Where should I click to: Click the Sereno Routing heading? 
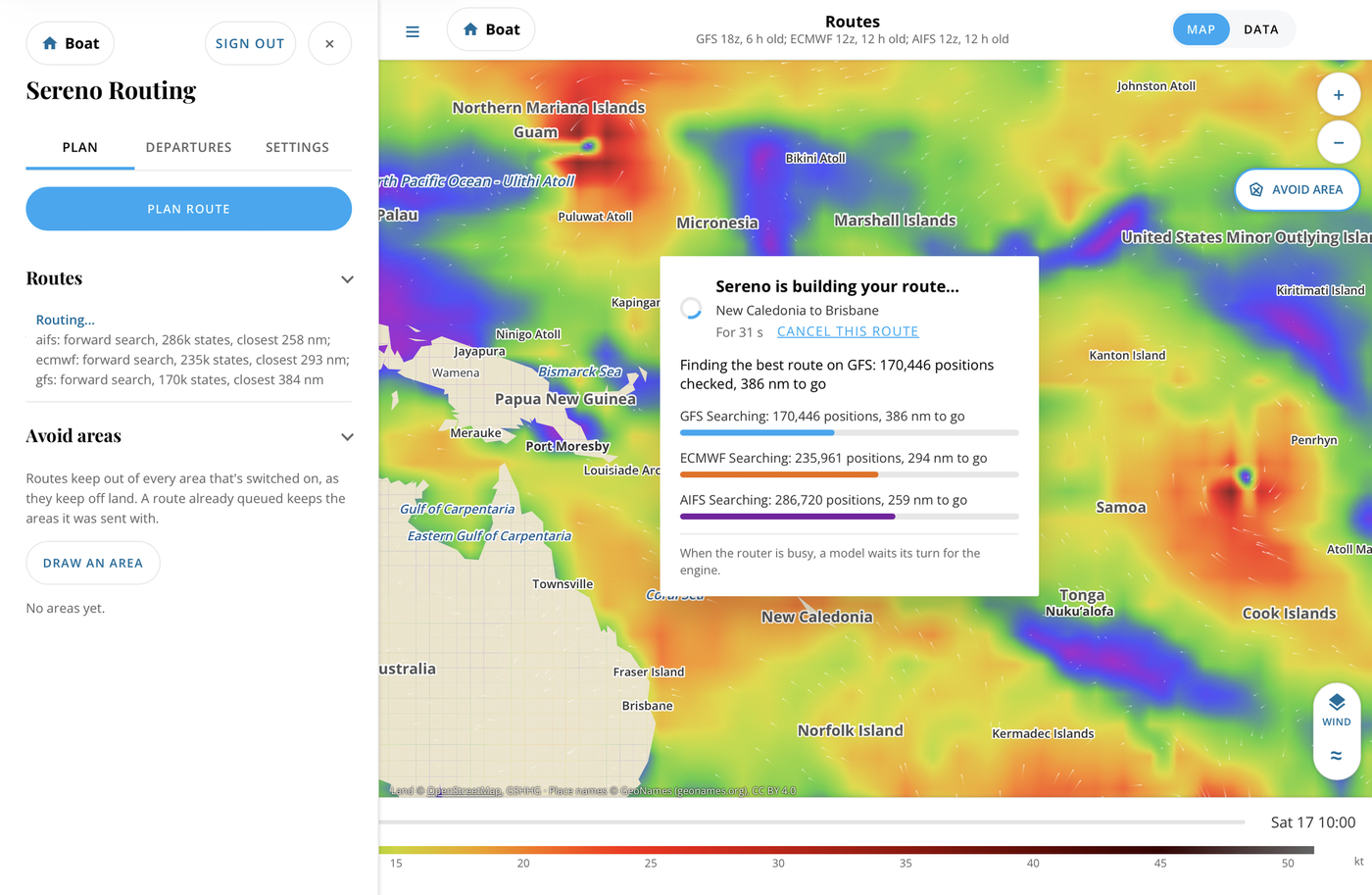111,91
